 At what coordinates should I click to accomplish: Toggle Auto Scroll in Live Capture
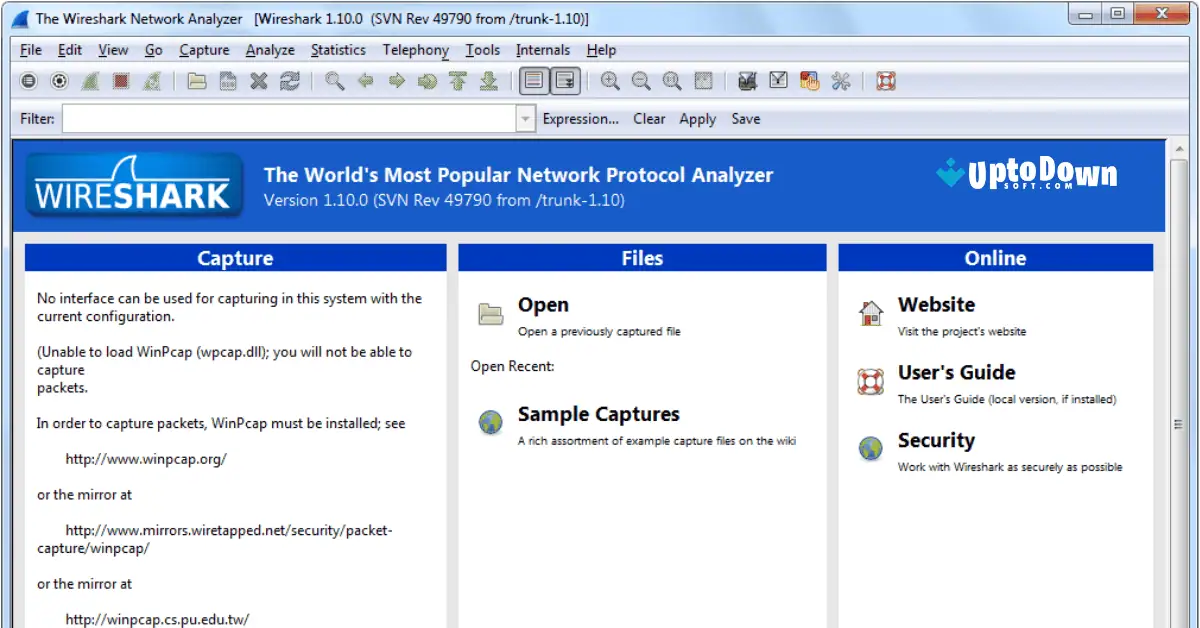click(x=565, y=81)
